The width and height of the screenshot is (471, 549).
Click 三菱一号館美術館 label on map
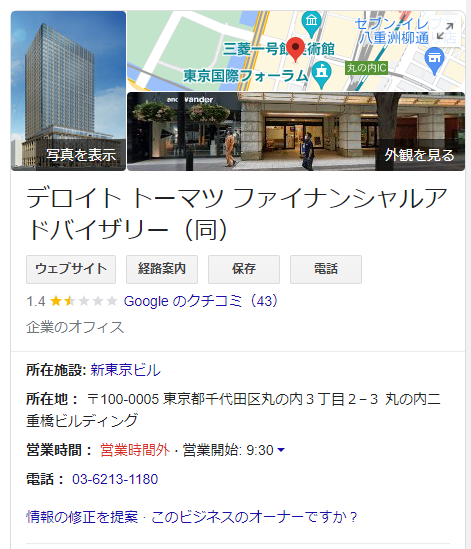point(279,49)
